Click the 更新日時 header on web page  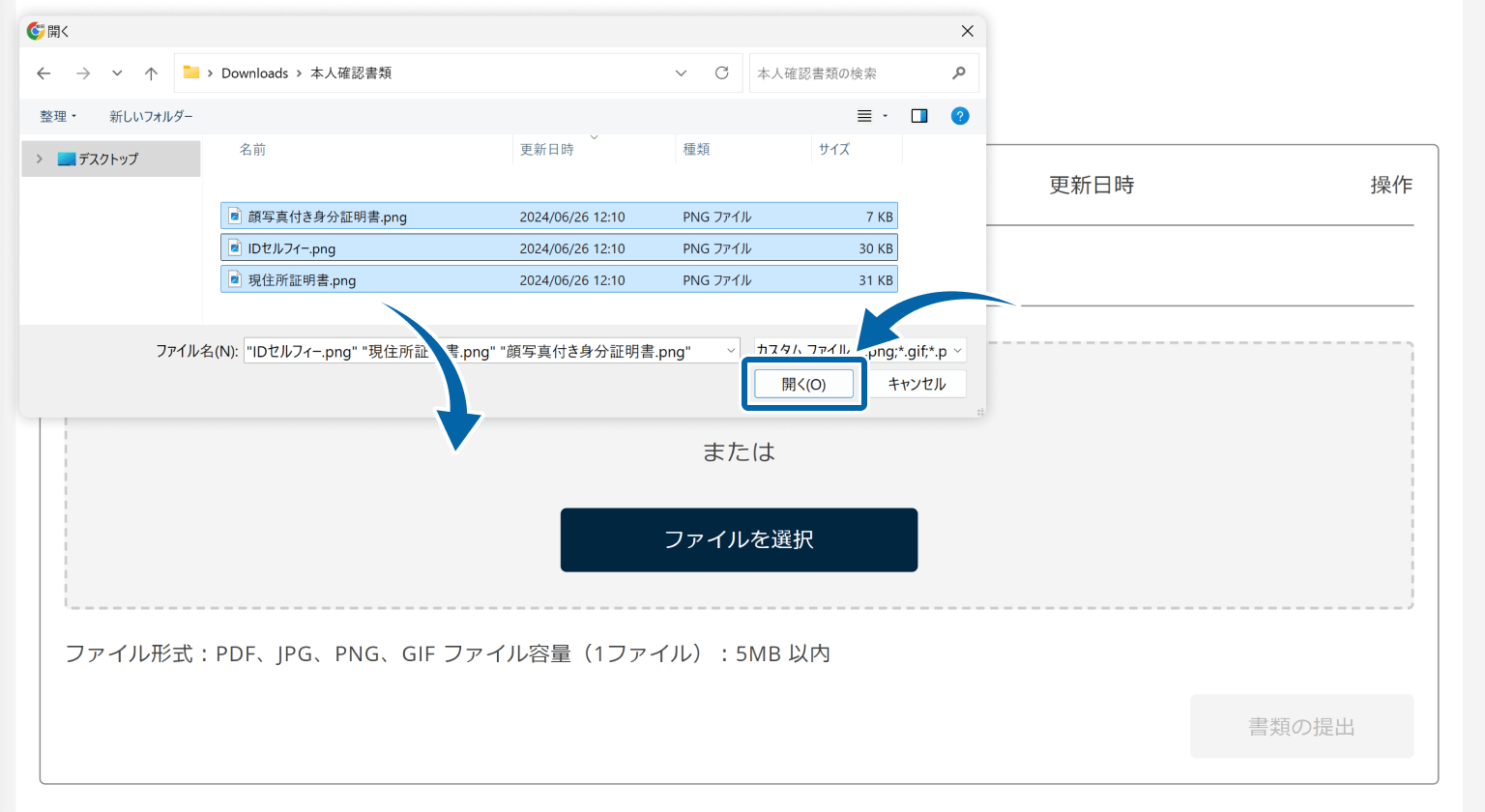[x=1092, y=185]
